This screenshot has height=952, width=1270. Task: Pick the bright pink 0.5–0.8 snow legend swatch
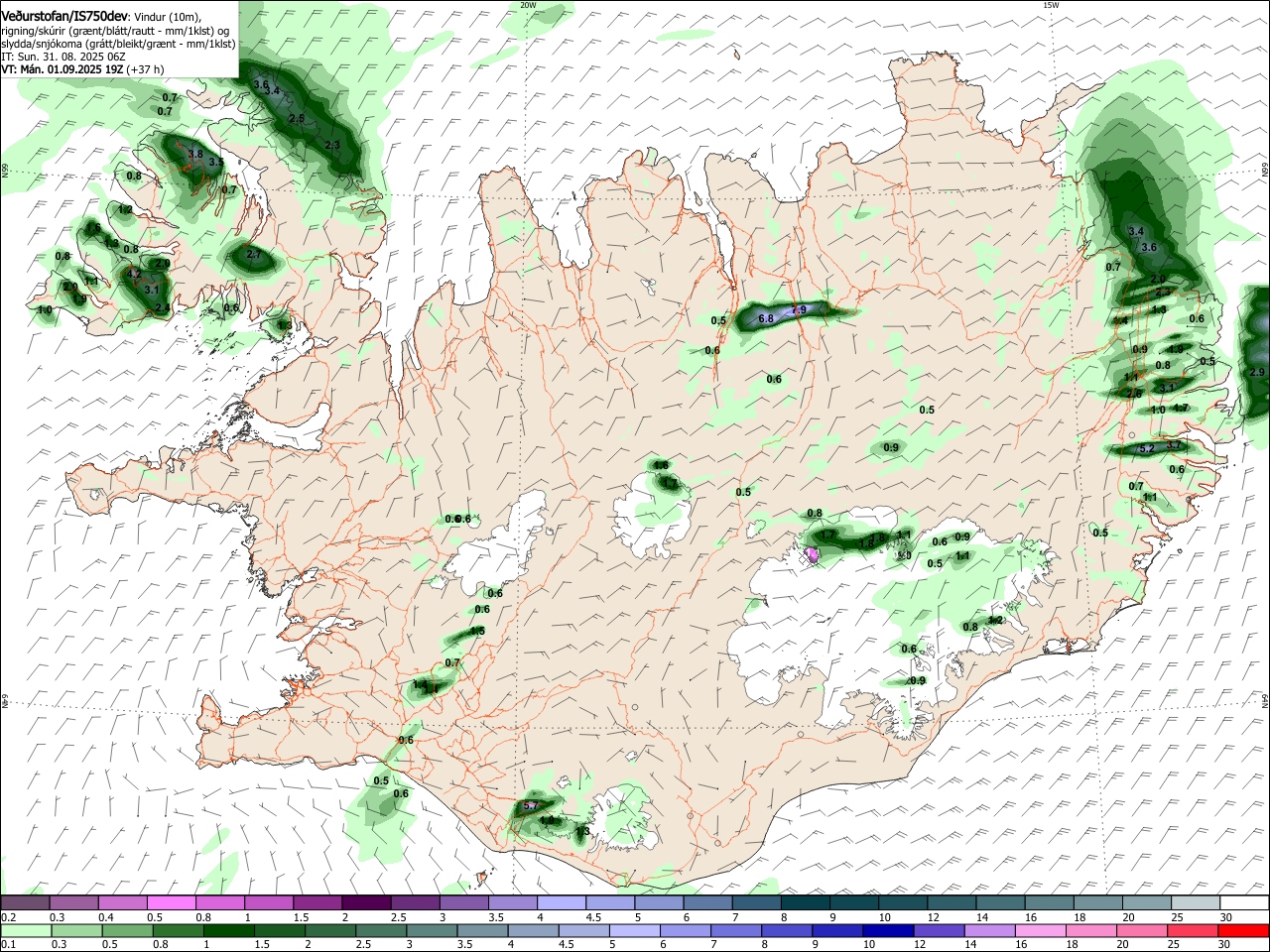point(172,902)
